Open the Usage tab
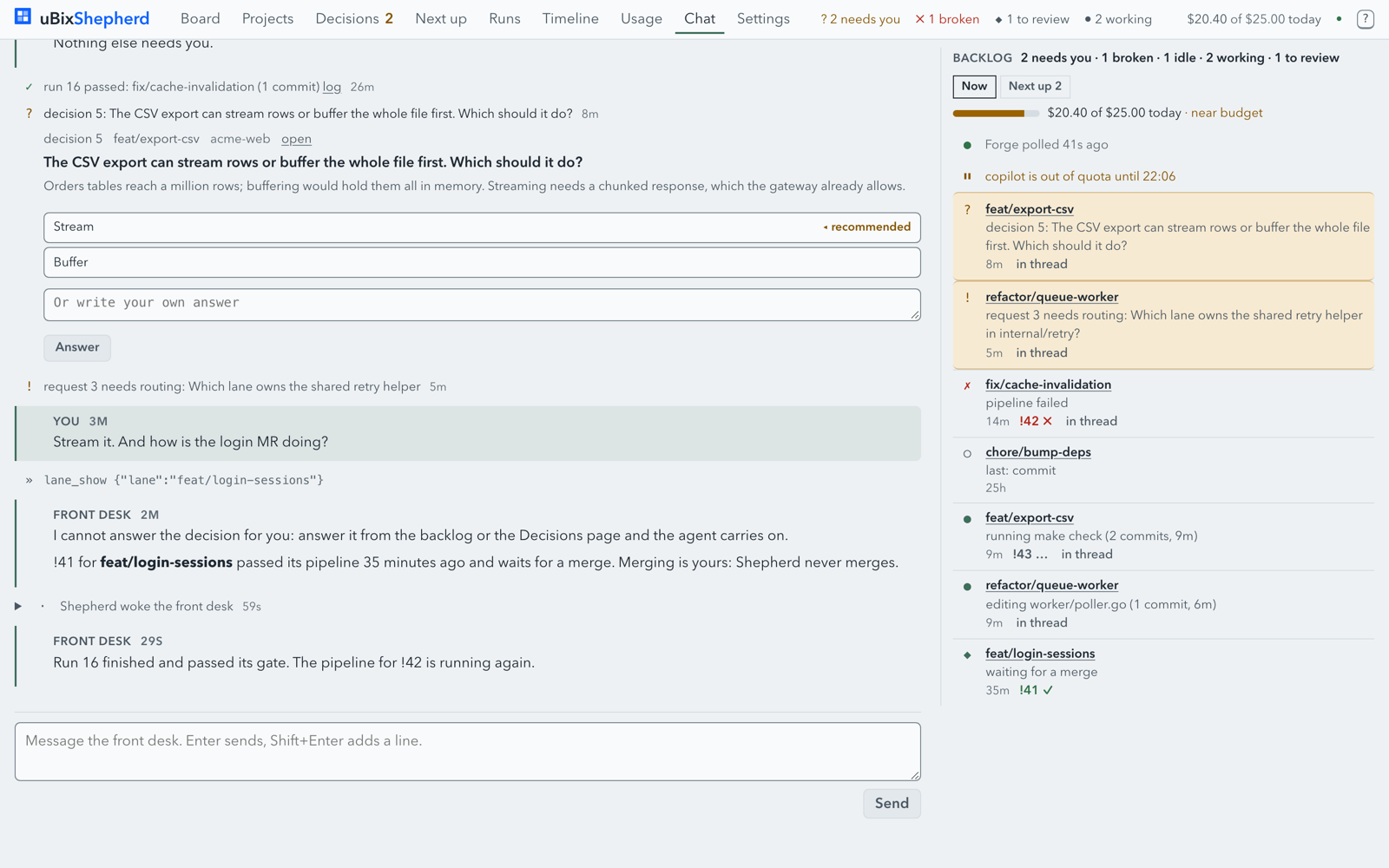This screenshot has width=1389, height=868. point(642,18)
